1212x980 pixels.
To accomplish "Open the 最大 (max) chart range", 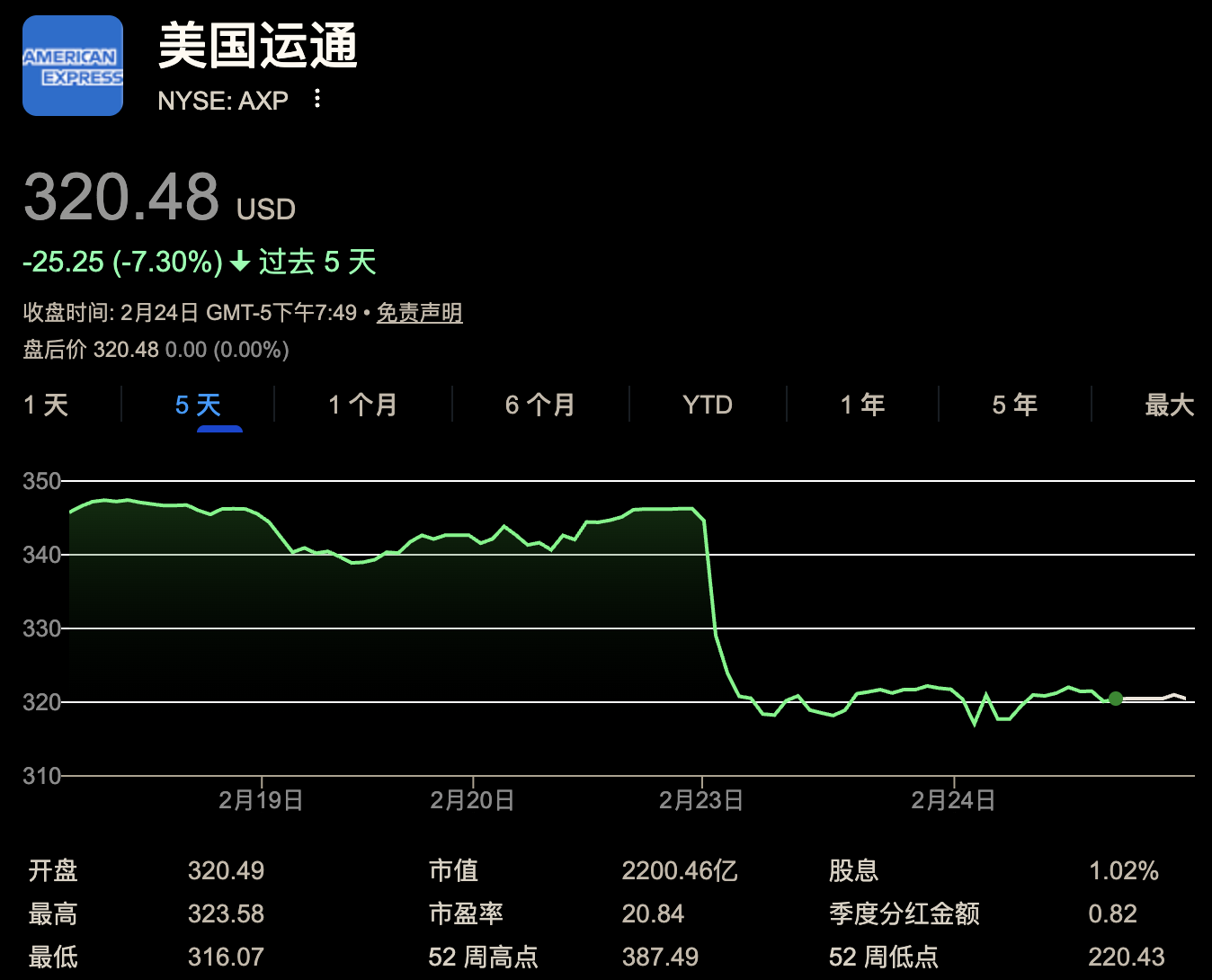I will coord(1166,405).
